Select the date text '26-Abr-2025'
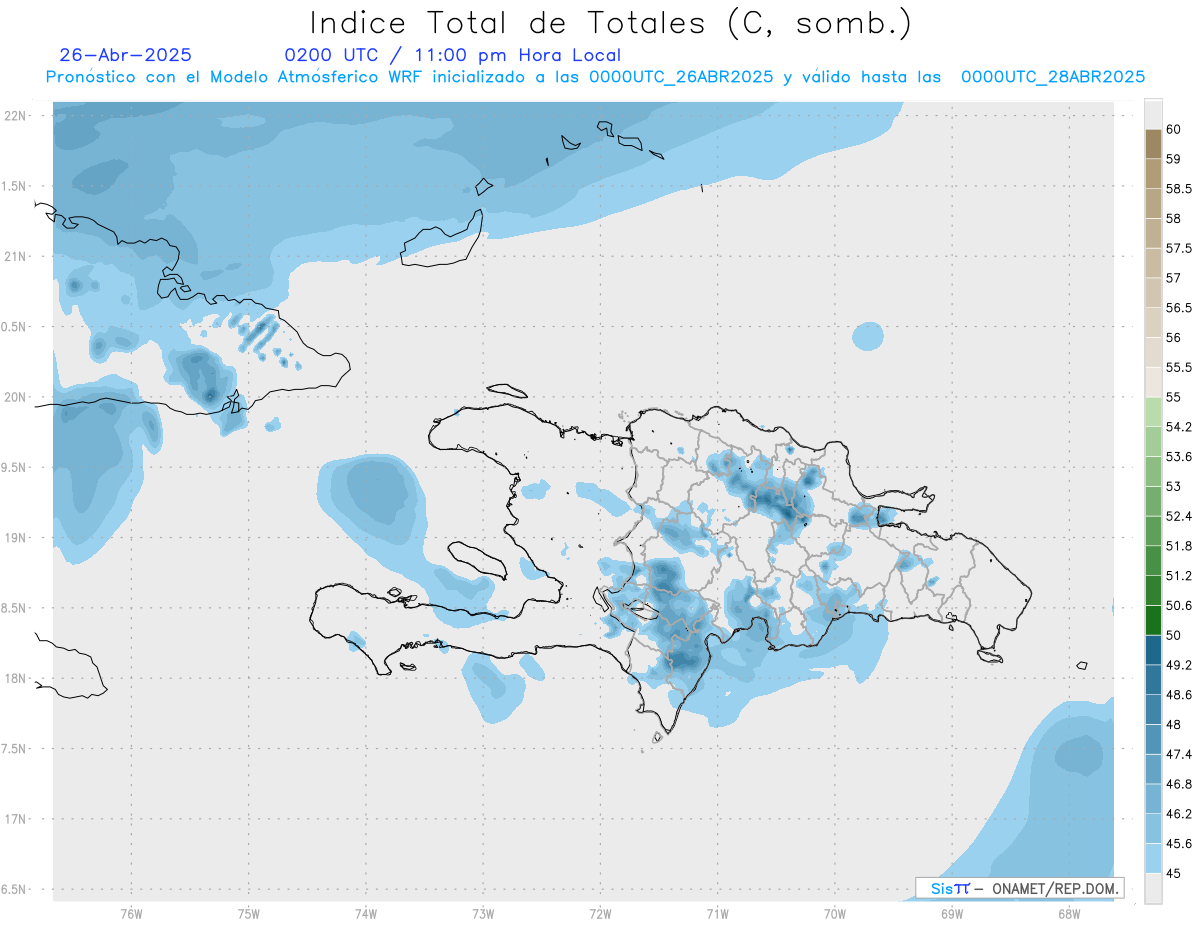The height and width of the screenshot is (927, 1200). (126, 56)
